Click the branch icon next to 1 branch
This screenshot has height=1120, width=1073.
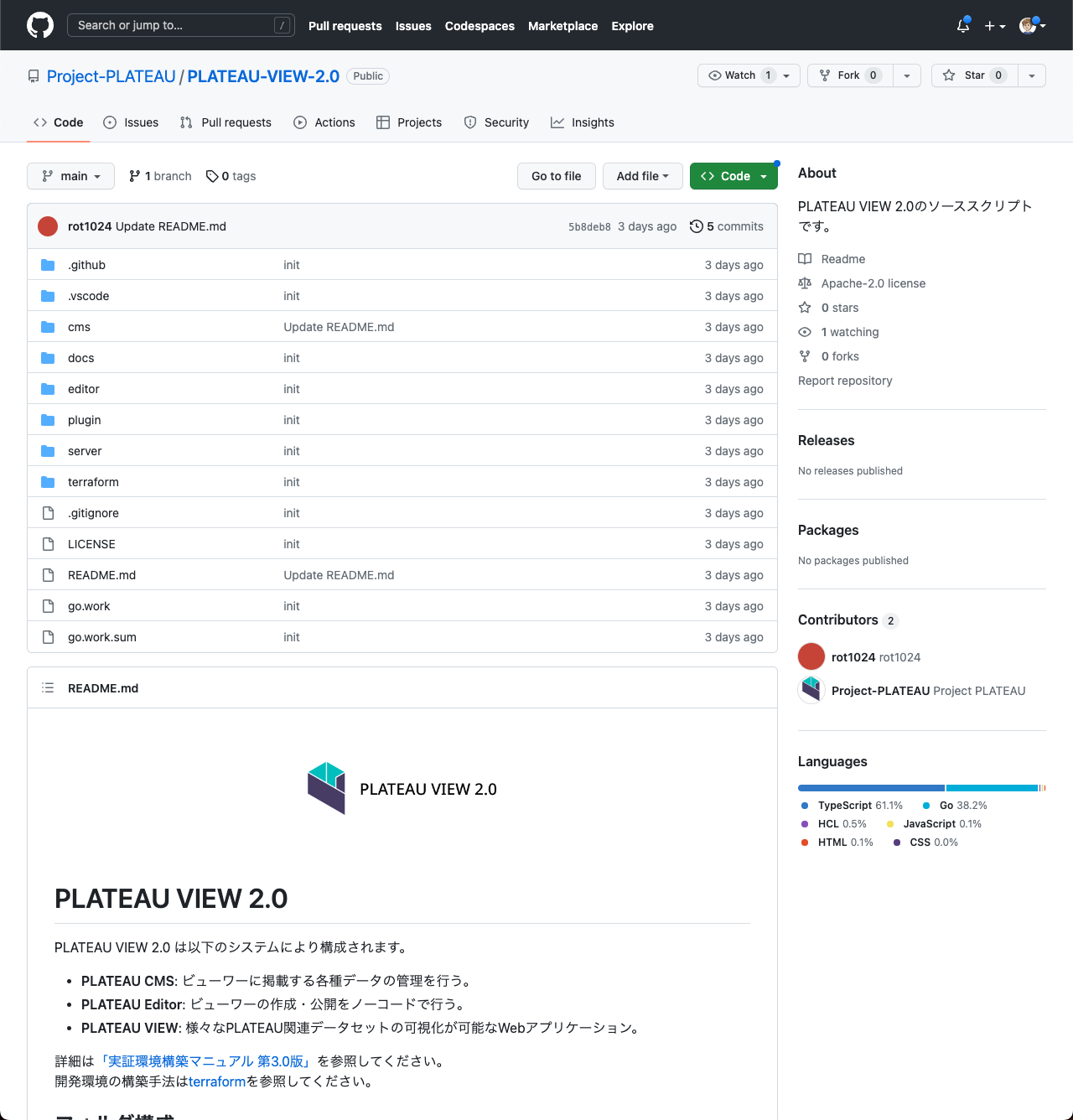click(x=135, y=176)
